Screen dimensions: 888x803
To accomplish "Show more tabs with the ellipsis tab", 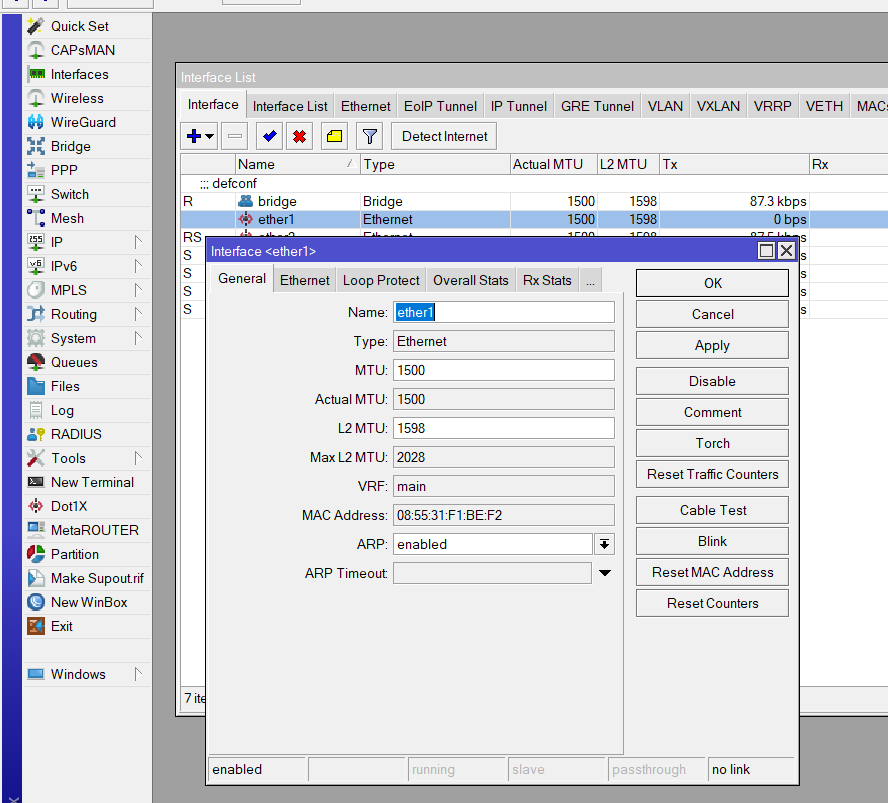I will pyautogui.click(x=590, y=280).
